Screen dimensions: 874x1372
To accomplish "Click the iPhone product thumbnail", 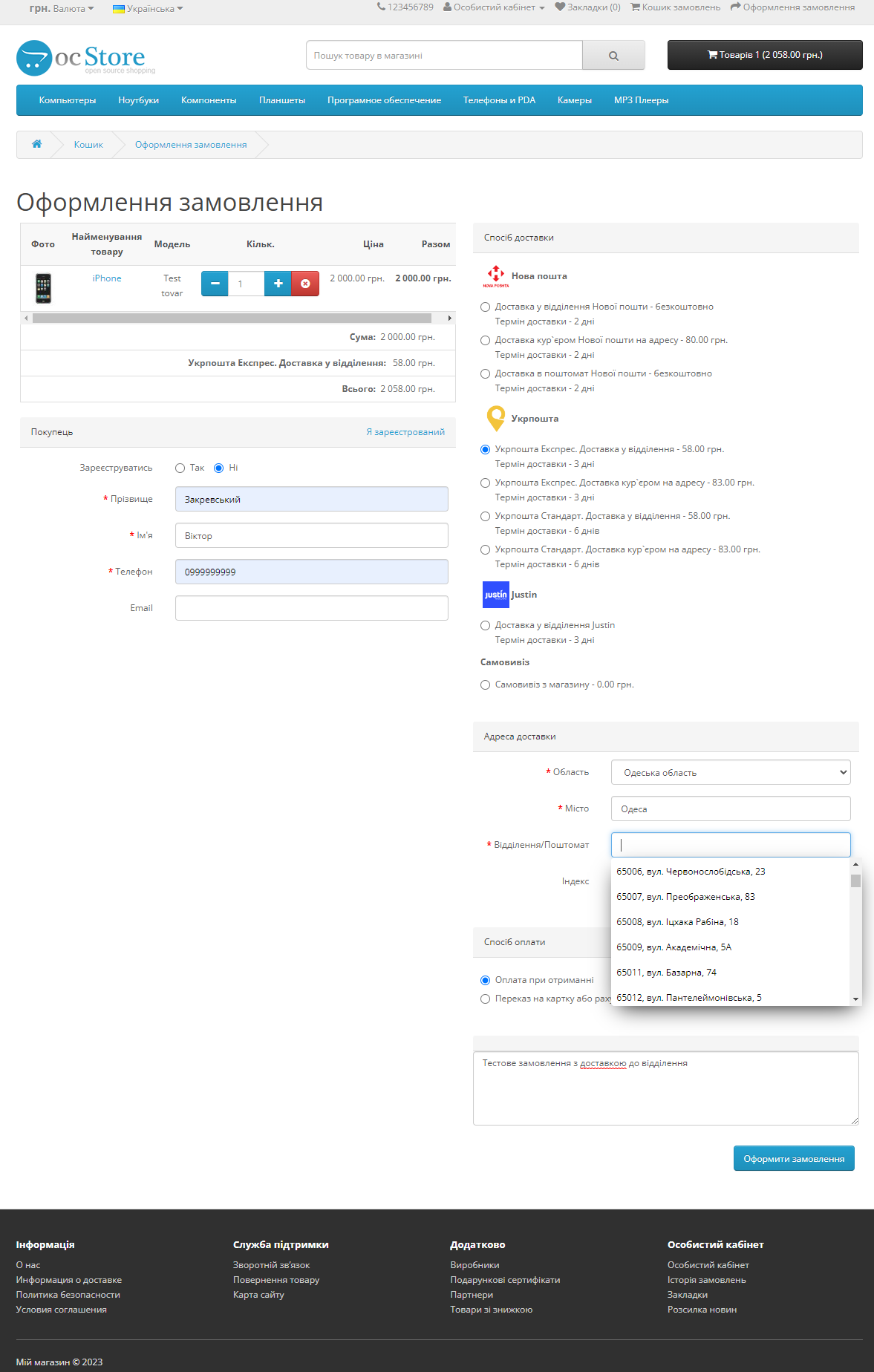I will [x=44, y=288].
